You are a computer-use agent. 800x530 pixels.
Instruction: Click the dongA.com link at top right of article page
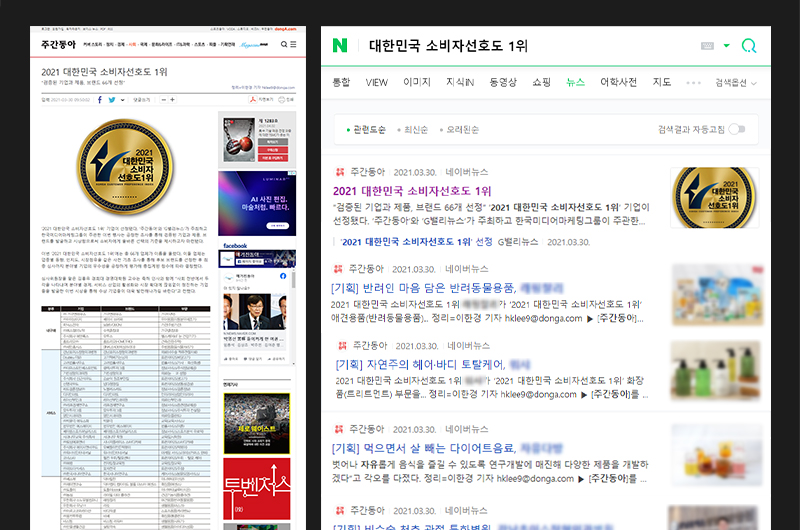tap(285, 29)
